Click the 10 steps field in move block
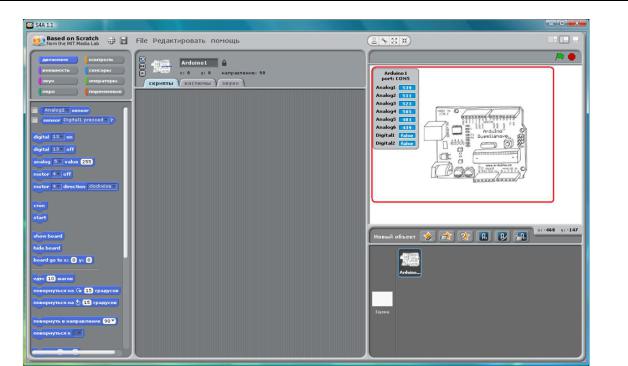This screenshot has height=366, width=628. pos(51,278)
